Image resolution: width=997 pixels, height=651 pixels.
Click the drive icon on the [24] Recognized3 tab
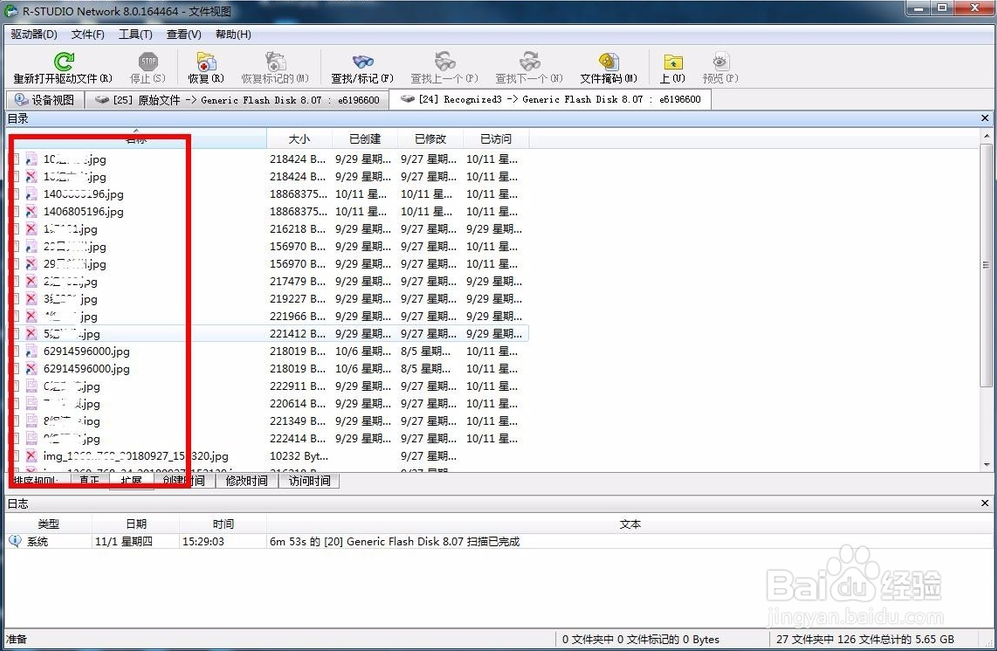(408, 99)
